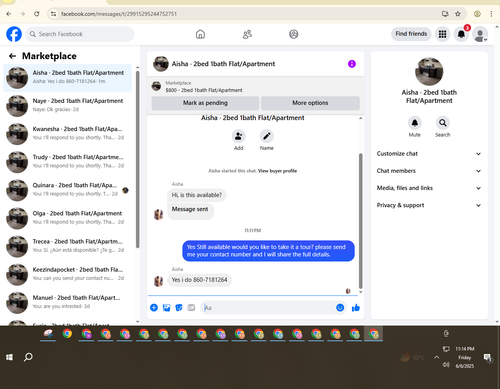Expand Media, files and links section
This screenshot has height=389, width=500.
[x=429, y=188]
